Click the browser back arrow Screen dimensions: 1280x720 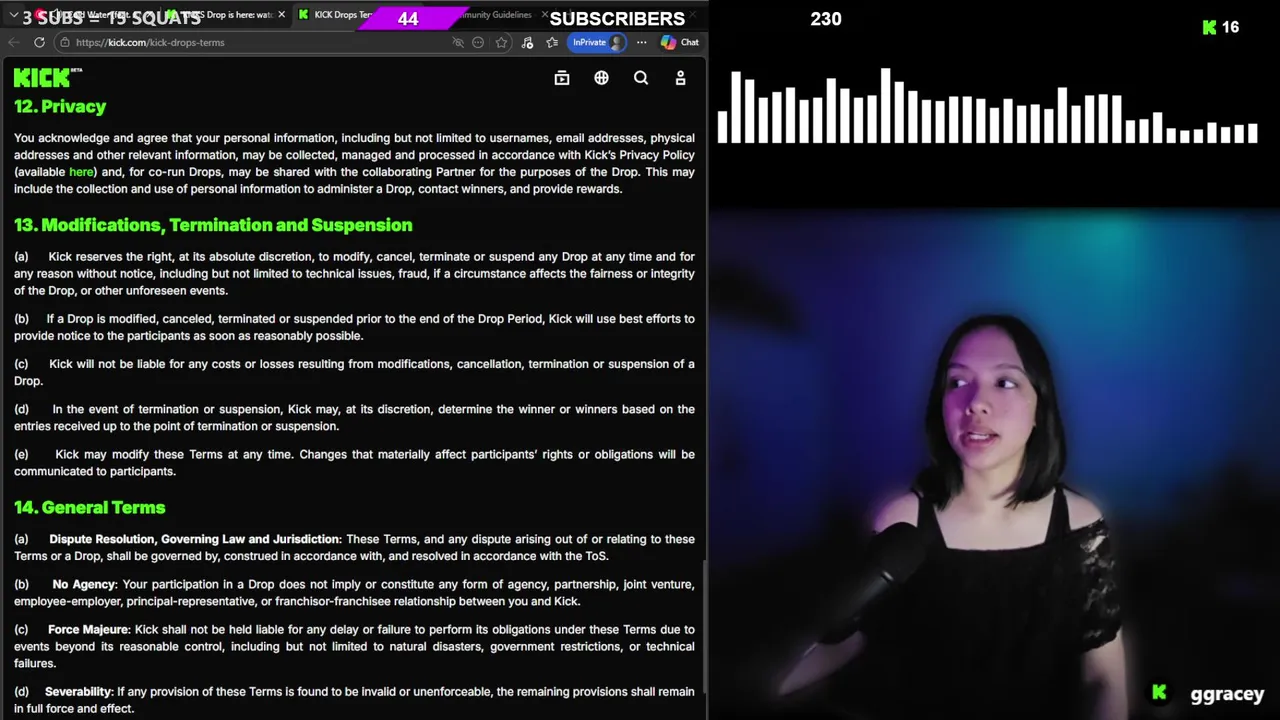pyautogui.click(x=14, y=42)
